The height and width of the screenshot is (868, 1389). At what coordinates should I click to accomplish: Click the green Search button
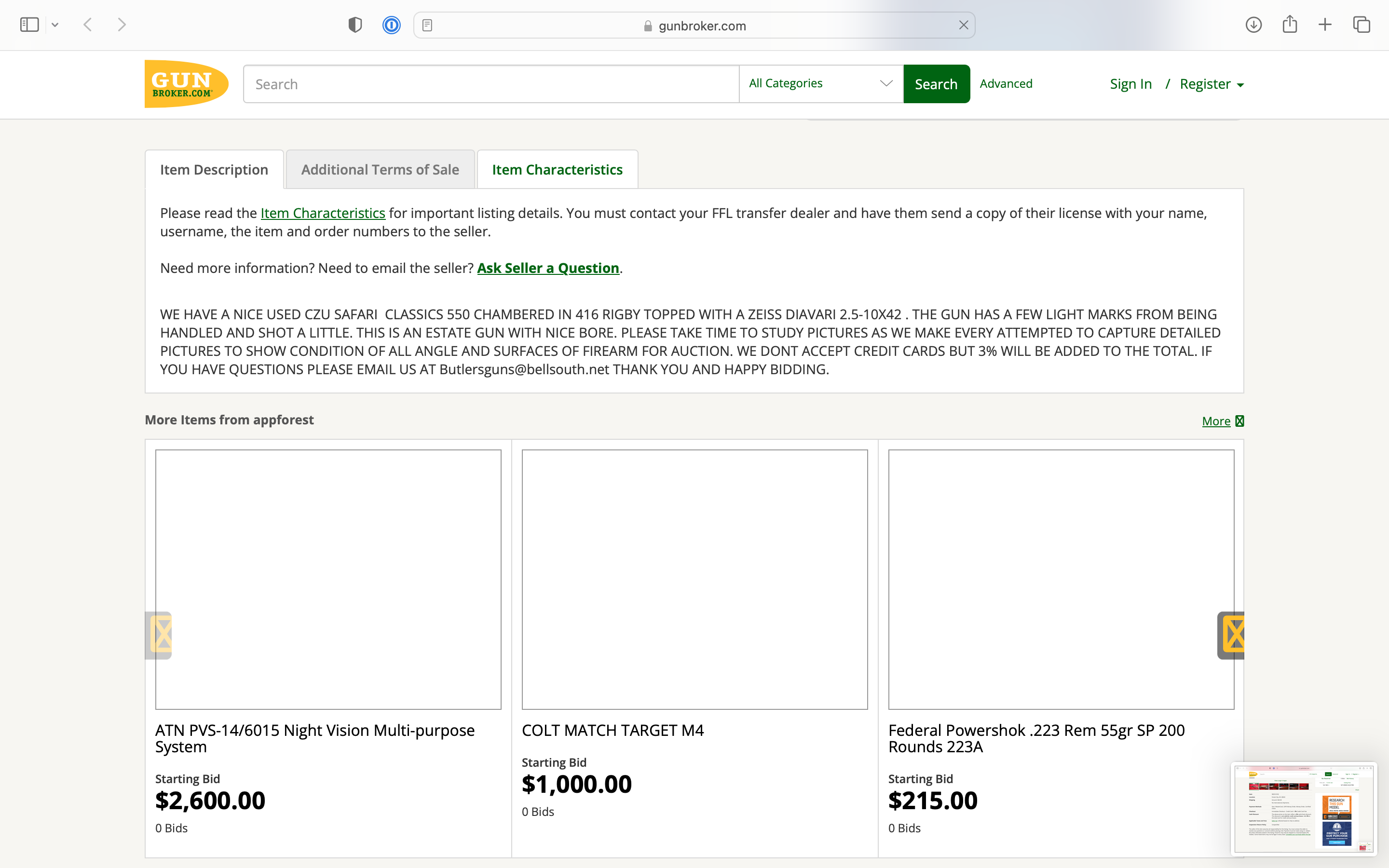(x=936, y=84)
